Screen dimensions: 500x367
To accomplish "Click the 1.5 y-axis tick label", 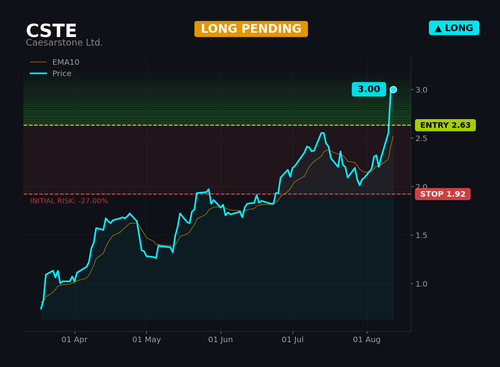I will coord(421,235).
